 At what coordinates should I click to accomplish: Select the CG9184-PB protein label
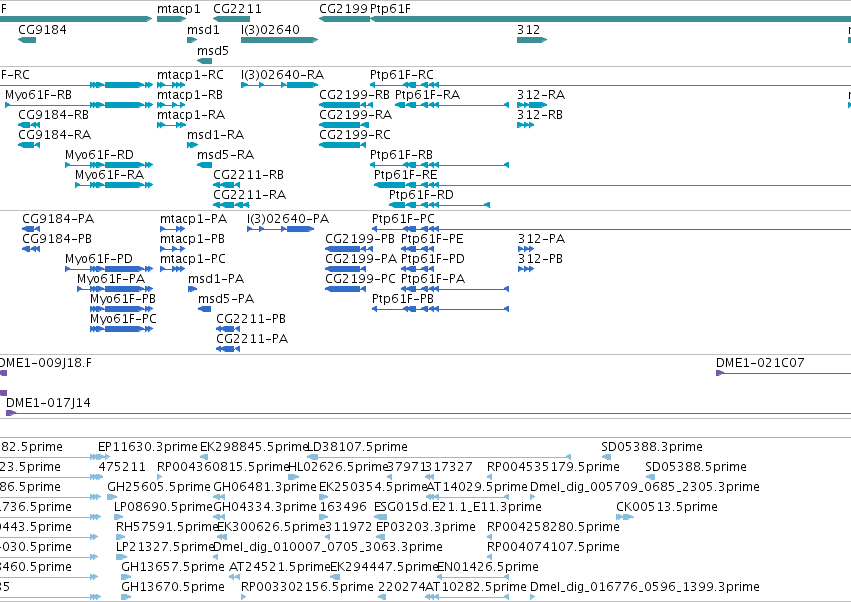coord(57,239)
